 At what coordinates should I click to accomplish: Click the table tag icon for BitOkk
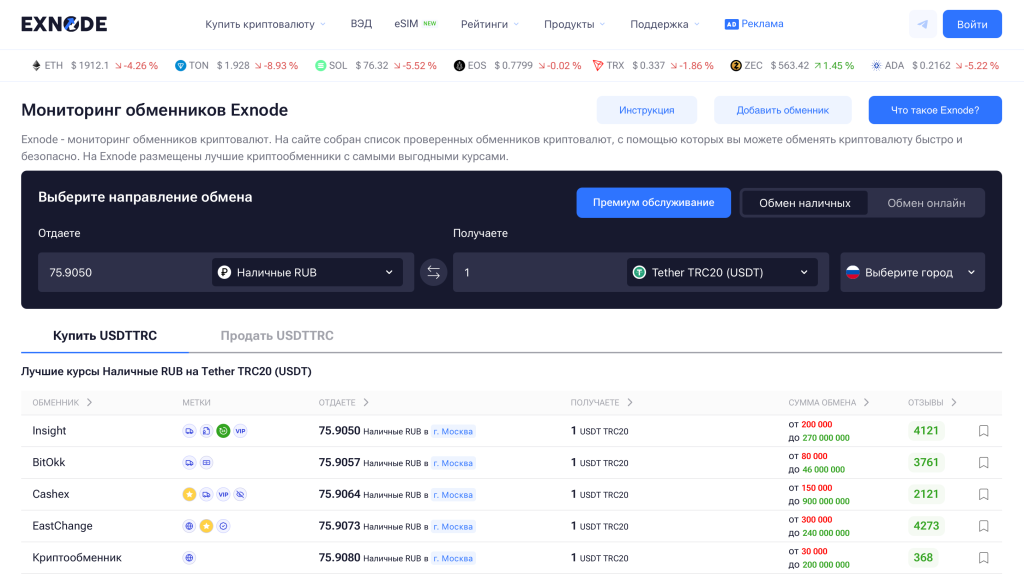coord(206,462)
